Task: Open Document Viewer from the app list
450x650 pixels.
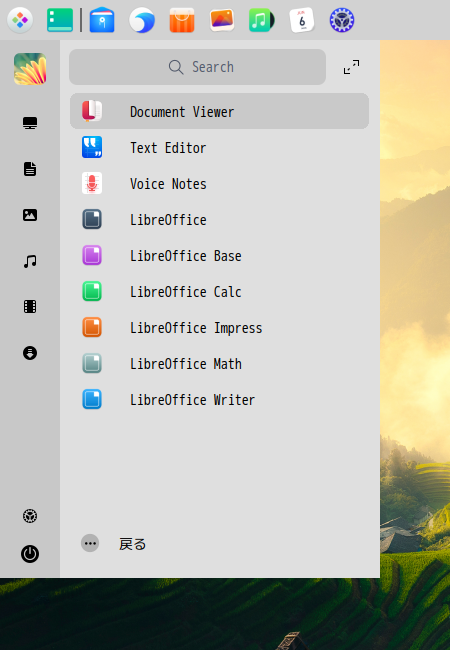Action: tap(219, 112)
